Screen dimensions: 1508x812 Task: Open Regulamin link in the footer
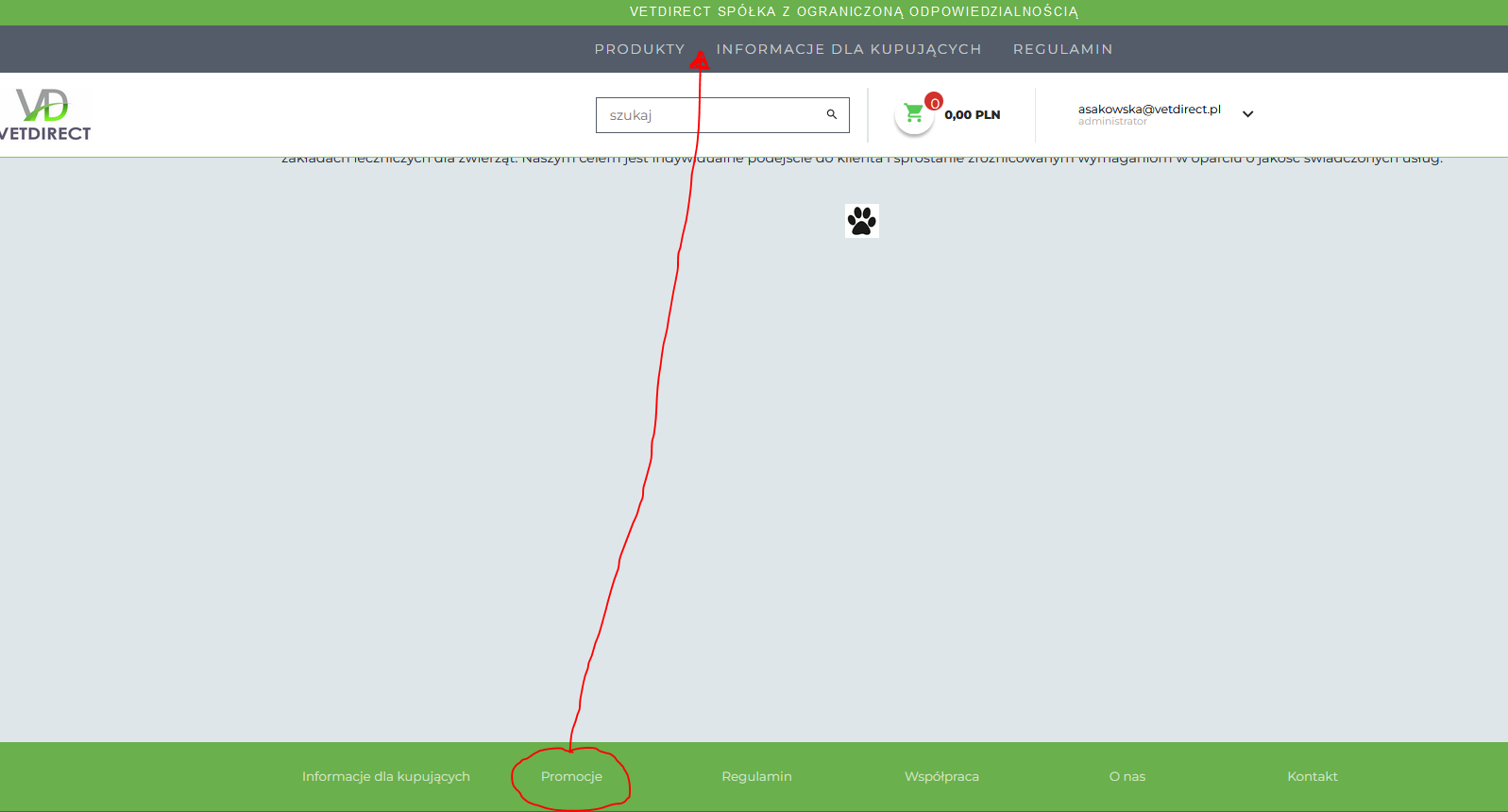coord(756,776)
